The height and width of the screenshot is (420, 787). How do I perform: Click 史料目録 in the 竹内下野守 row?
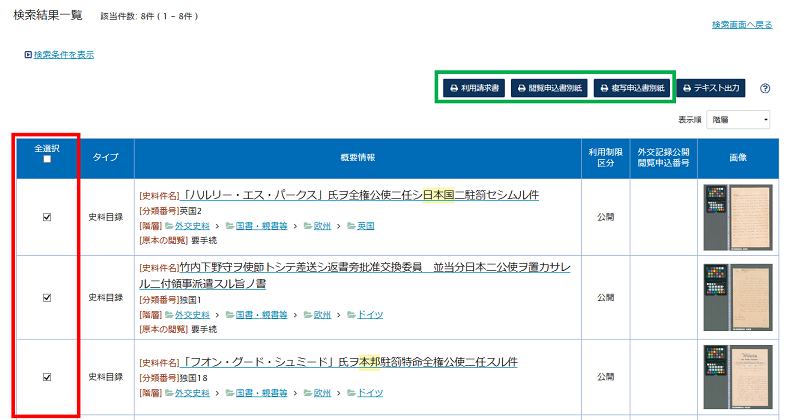[106, 298]
